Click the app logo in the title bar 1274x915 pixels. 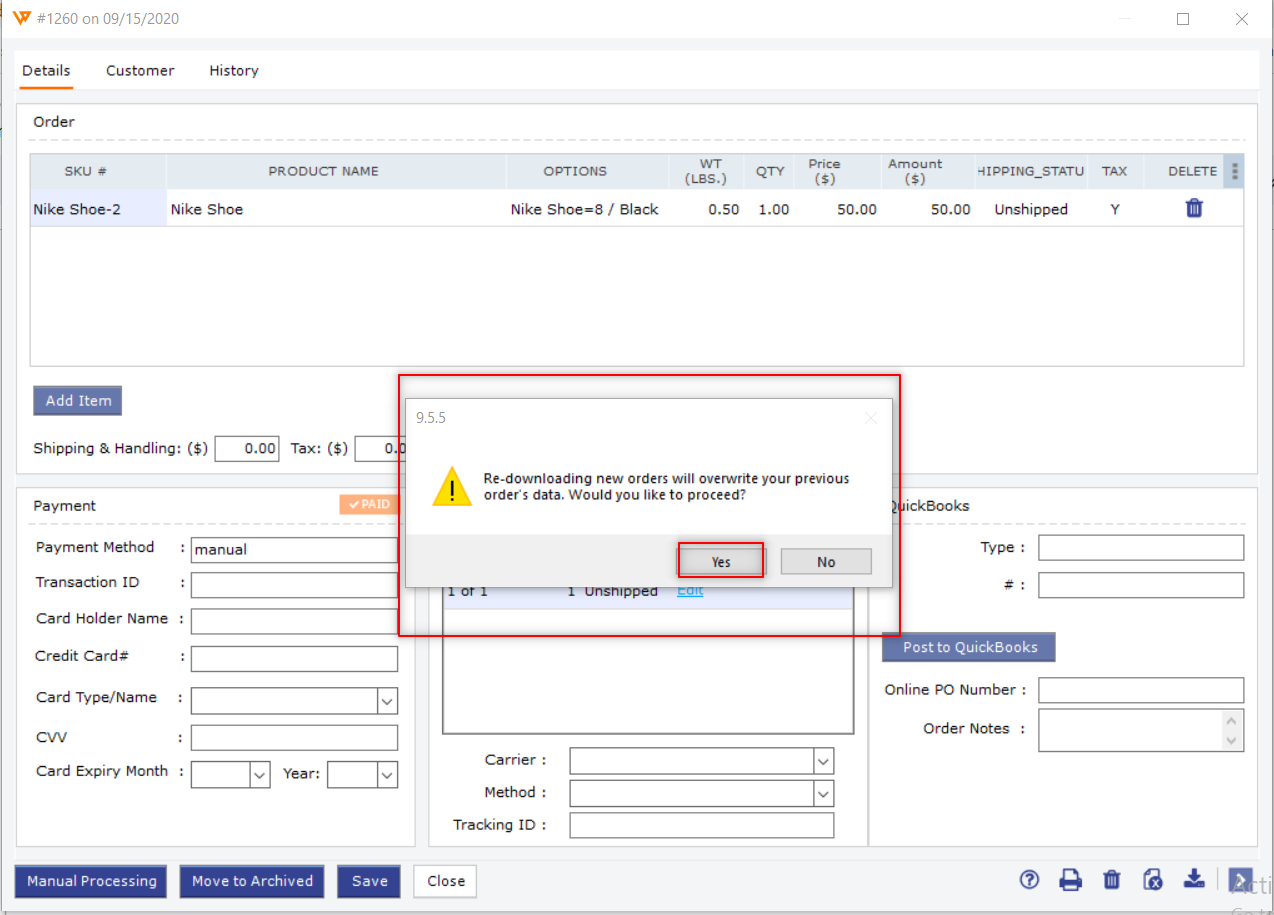pyautogui.click(x=22, y=18)
